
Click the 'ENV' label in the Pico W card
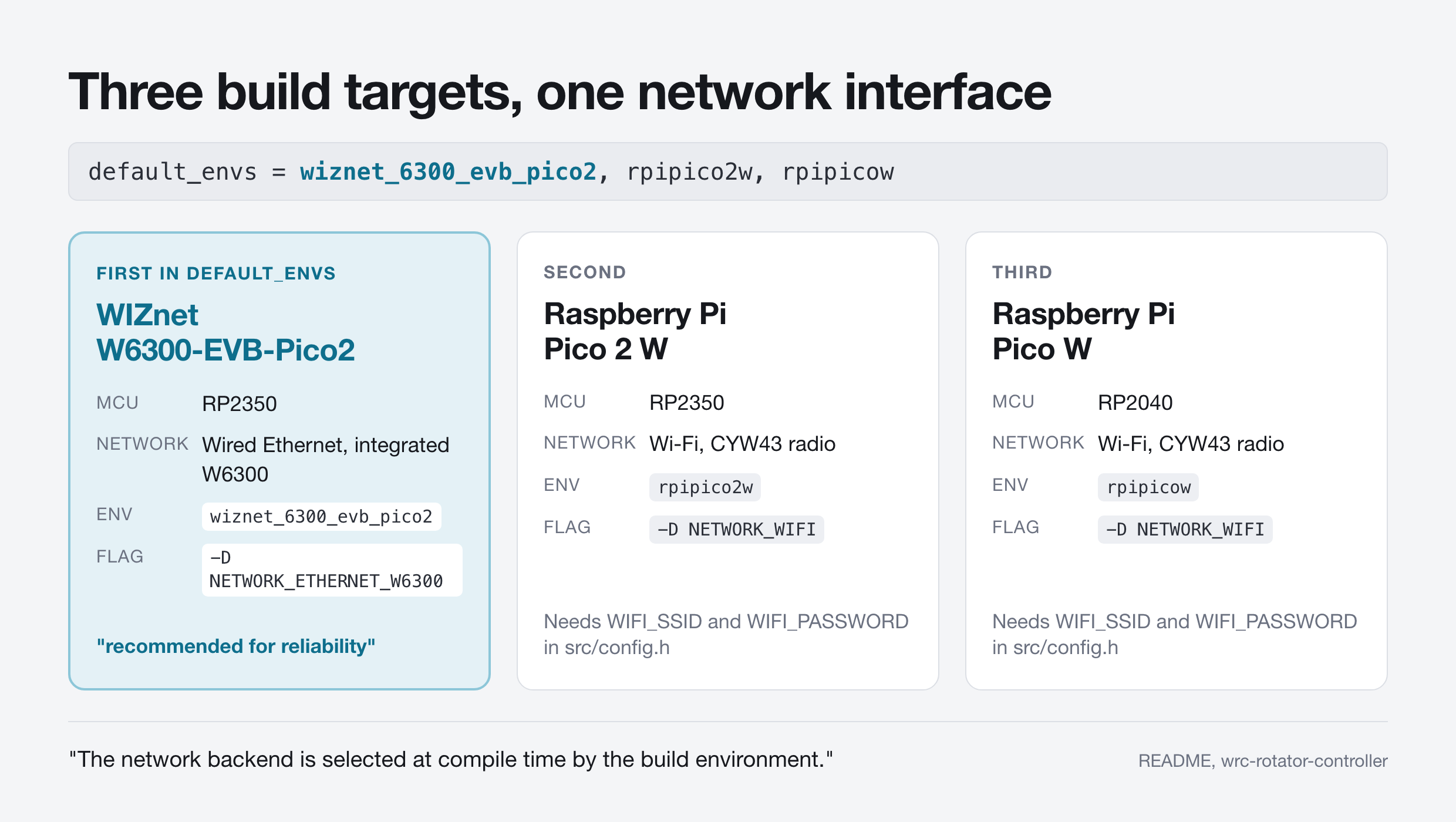pyautogui.click(x=1010, y=485)
